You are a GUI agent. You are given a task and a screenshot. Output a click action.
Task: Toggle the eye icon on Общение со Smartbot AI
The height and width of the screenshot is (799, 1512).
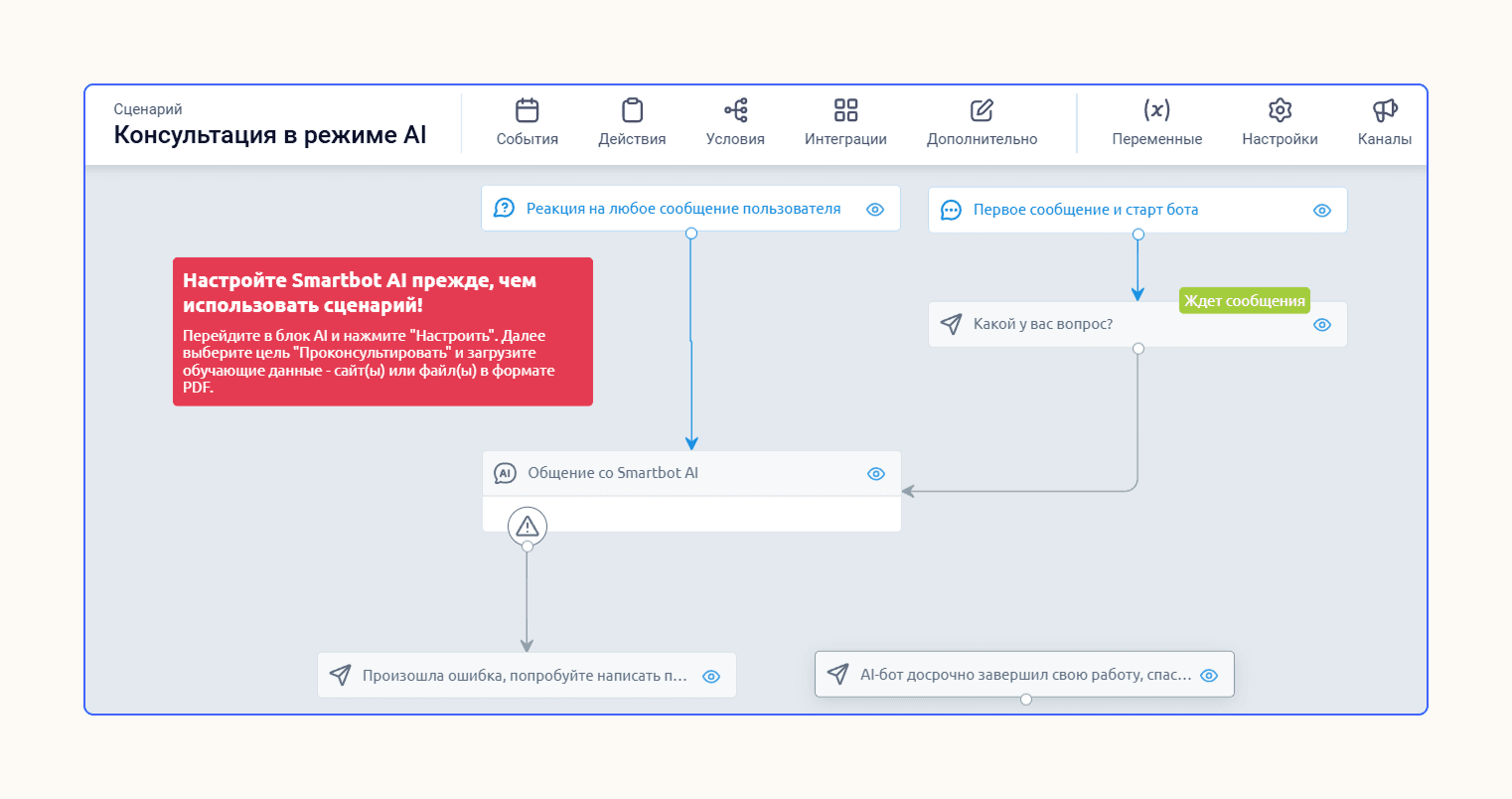[876, 474]
